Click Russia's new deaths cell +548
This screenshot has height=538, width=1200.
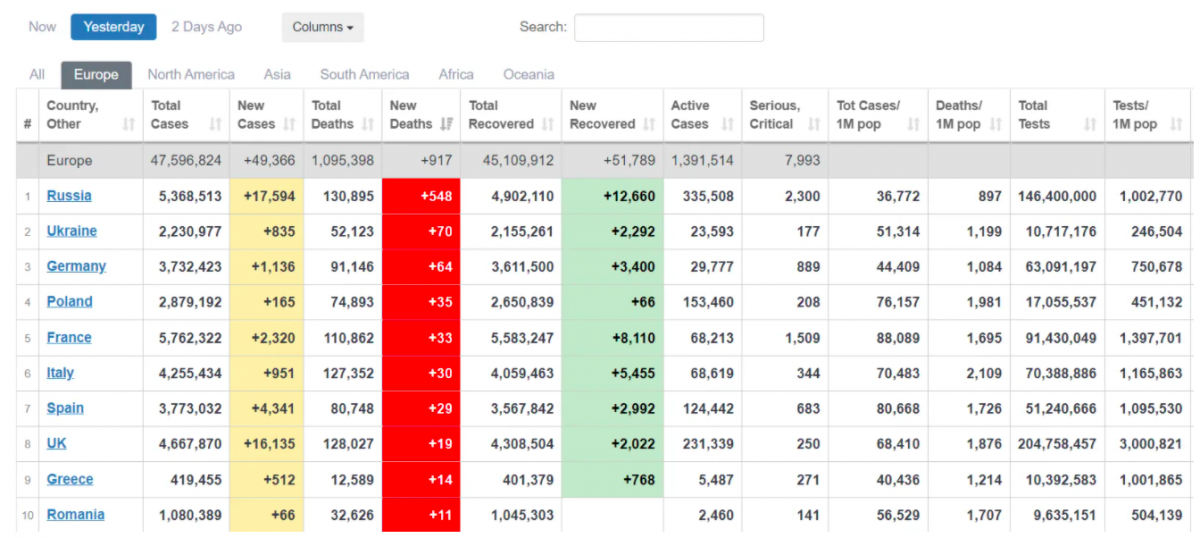pyautogui.click(x=421, y=196)
